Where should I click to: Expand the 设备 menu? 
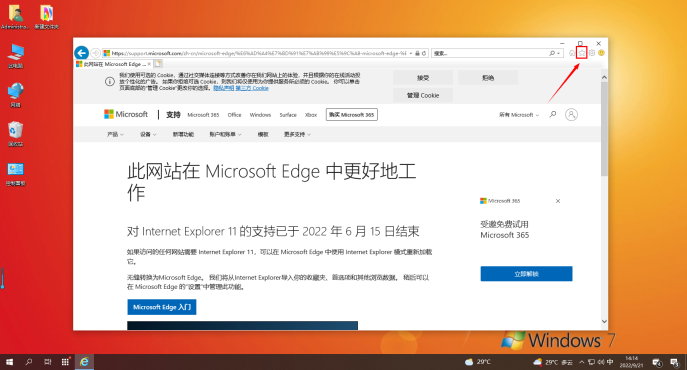click(x=148, y=134)
